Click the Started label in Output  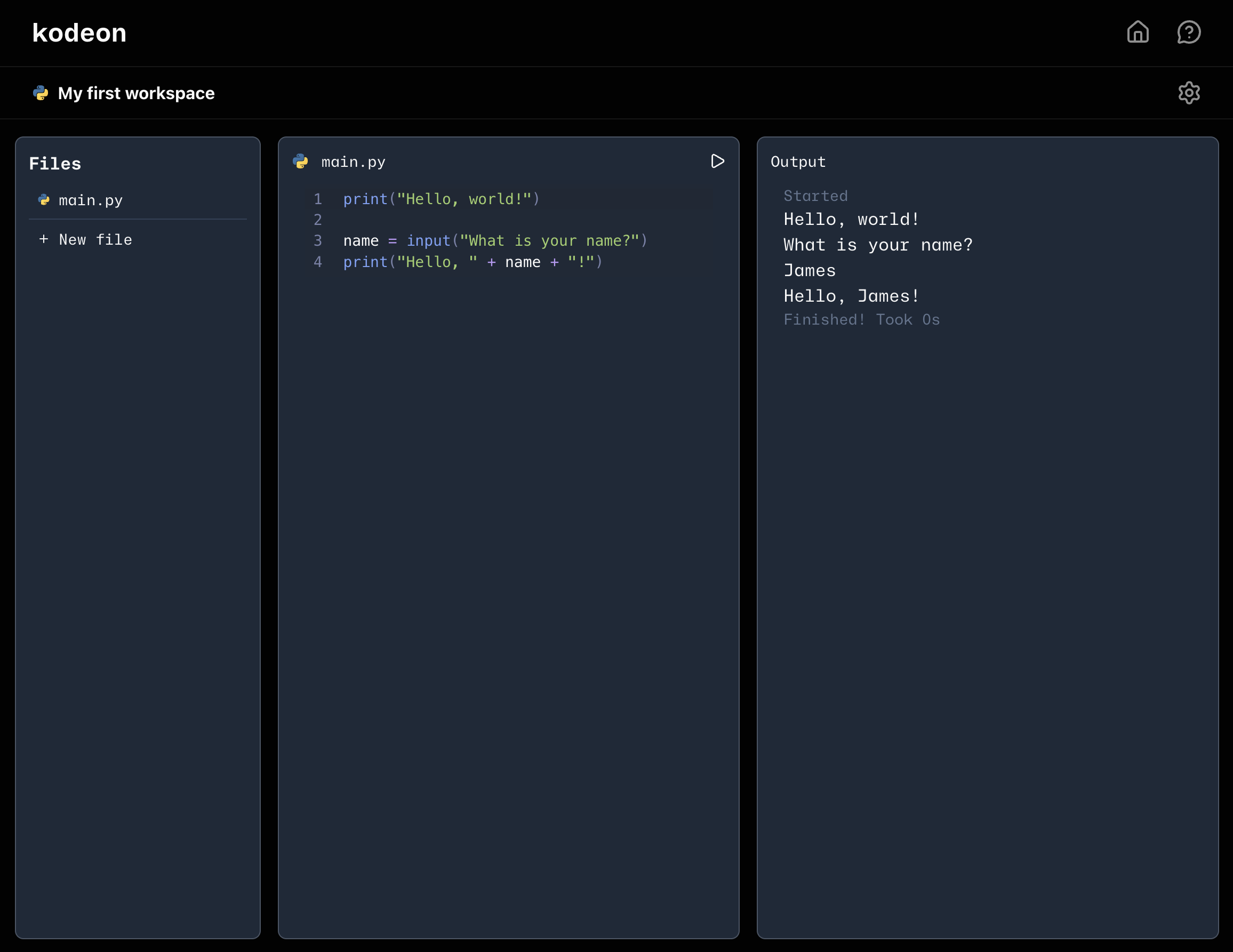815,195
